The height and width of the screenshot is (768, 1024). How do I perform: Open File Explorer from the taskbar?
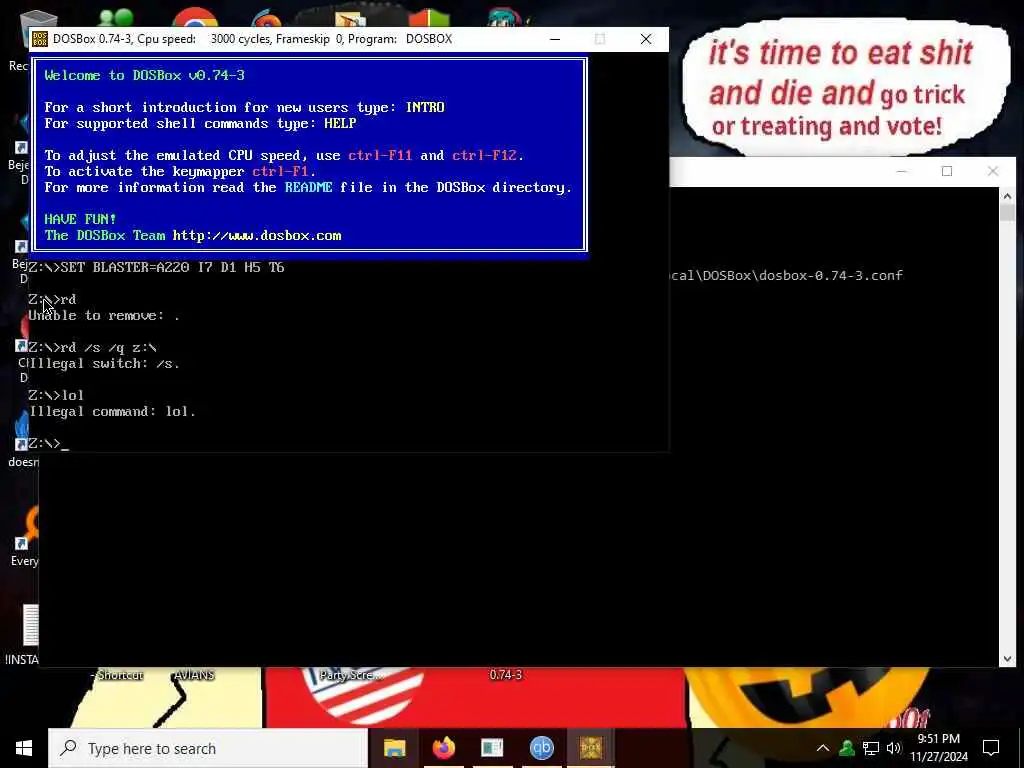[394, 748]
